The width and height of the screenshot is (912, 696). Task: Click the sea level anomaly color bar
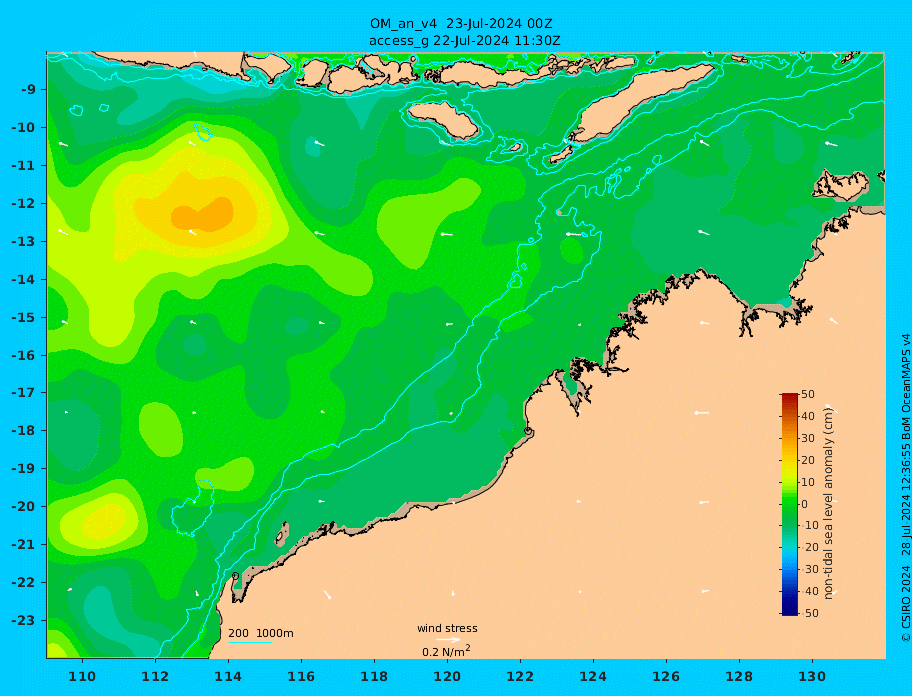[790, 504]
